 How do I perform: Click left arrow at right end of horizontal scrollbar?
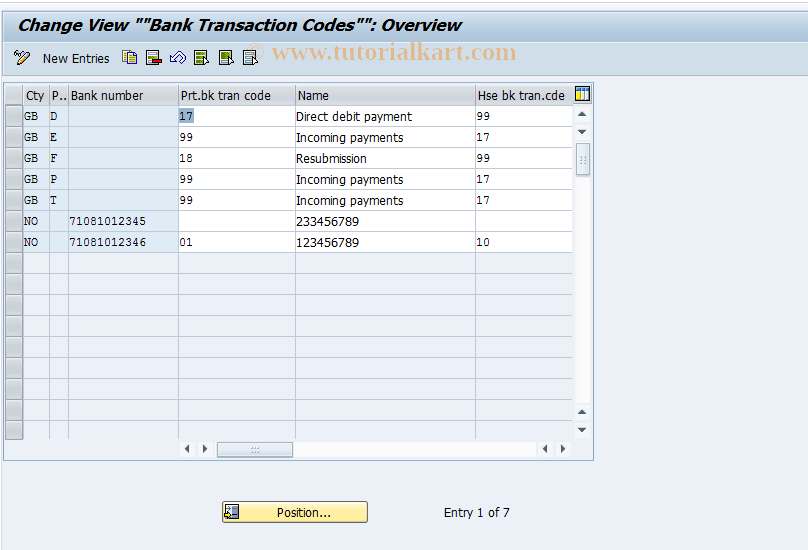click(545, 449)
